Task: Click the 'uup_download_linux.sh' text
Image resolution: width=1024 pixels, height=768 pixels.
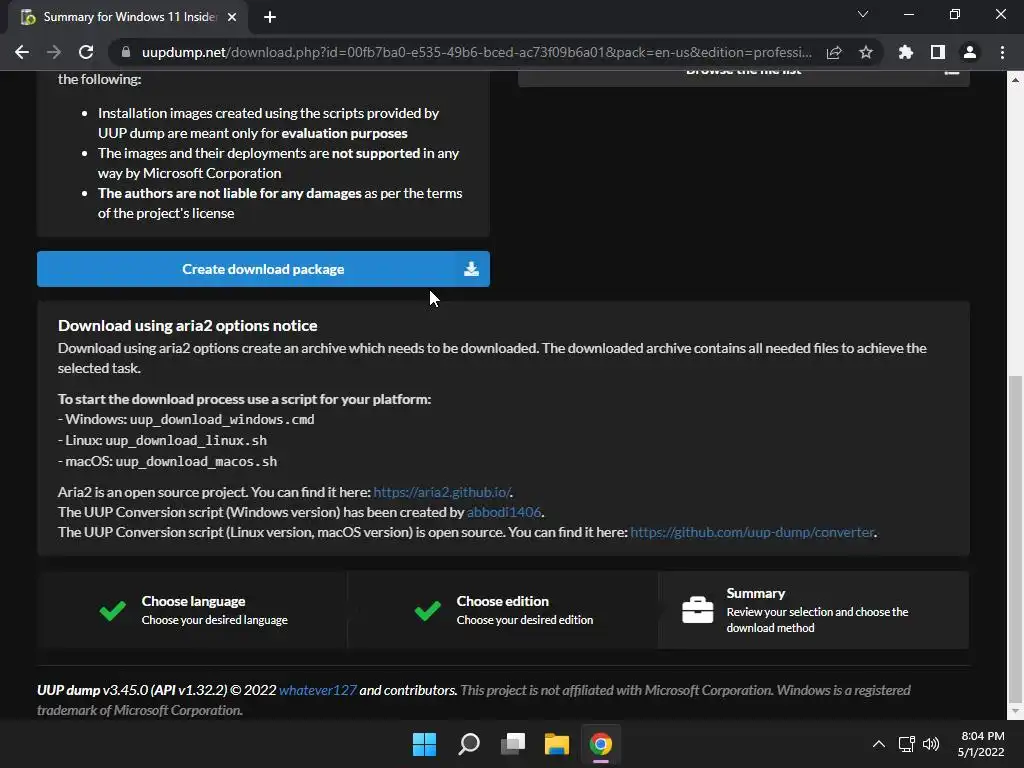Action: click(x=186, y=440)
